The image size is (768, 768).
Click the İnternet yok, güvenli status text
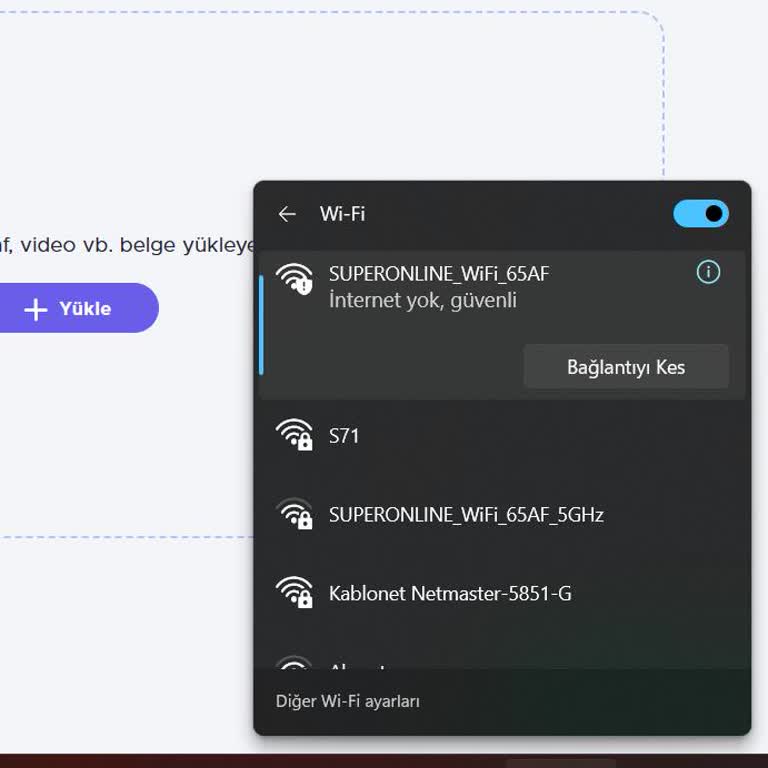coord(423,300)
